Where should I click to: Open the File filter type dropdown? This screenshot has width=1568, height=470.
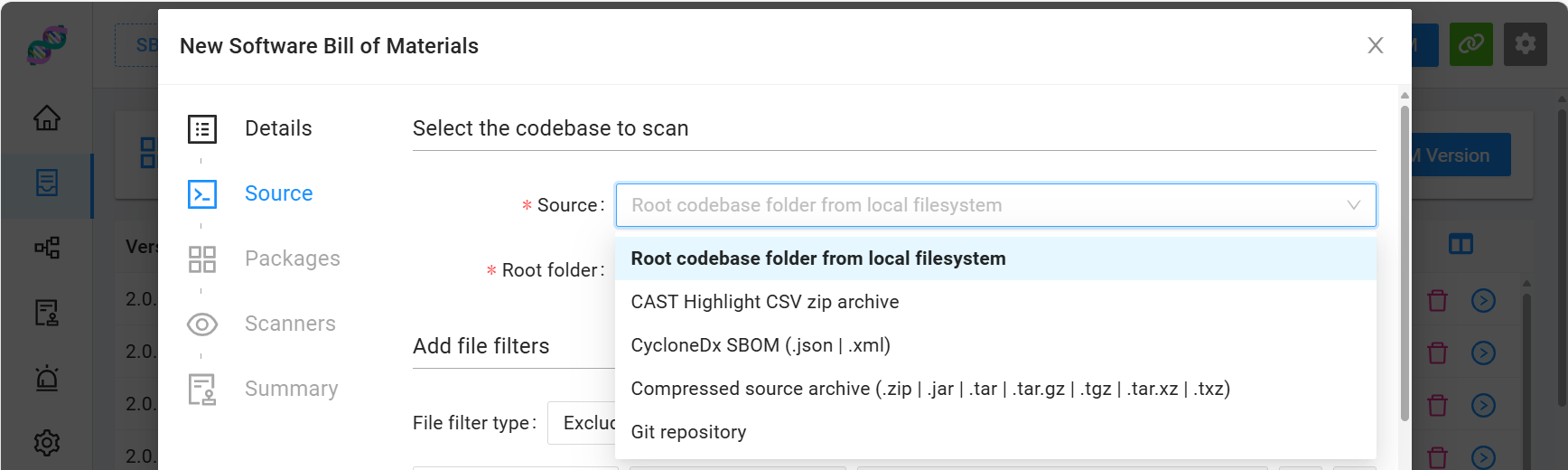coord(581,423)
